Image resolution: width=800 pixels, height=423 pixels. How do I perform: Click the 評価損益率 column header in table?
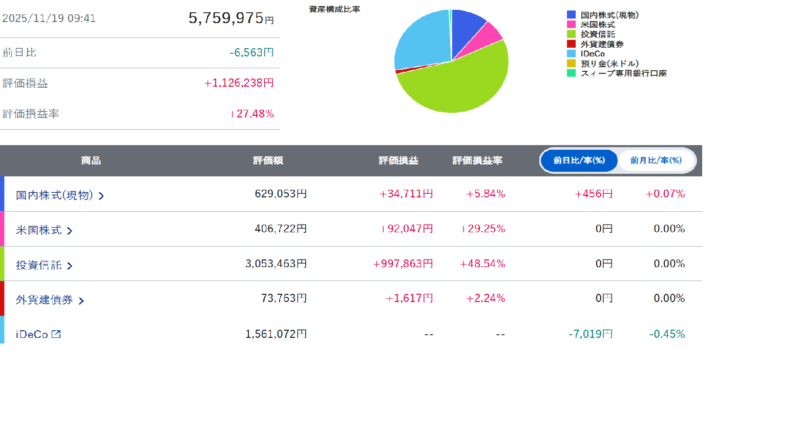[x=477, y=161]
